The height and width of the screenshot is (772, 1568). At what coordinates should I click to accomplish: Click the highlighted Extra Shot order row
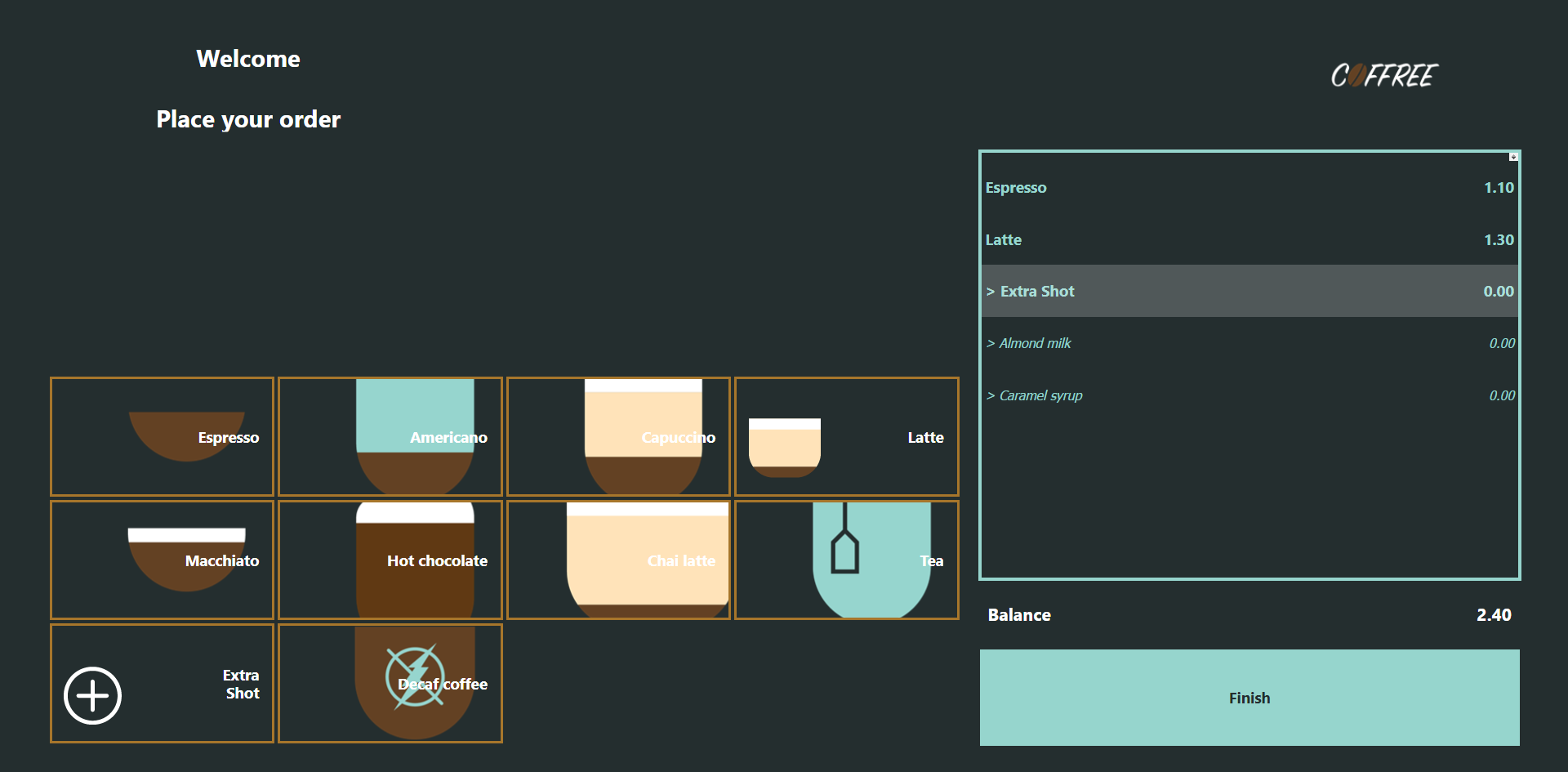[x=1249, y=292]
